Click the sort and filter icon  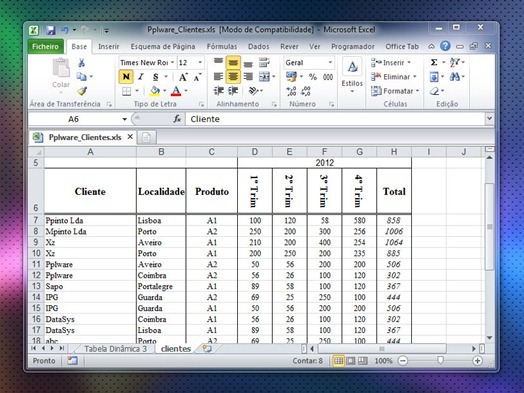coord(454,62)
